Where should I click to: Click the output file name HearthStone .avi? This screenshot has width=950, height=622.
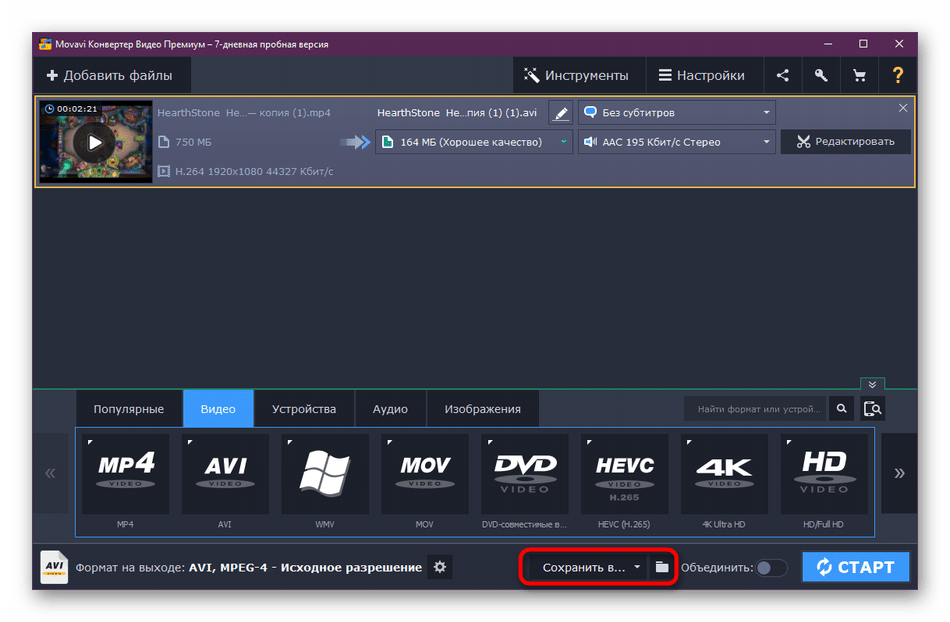point(457,113)
